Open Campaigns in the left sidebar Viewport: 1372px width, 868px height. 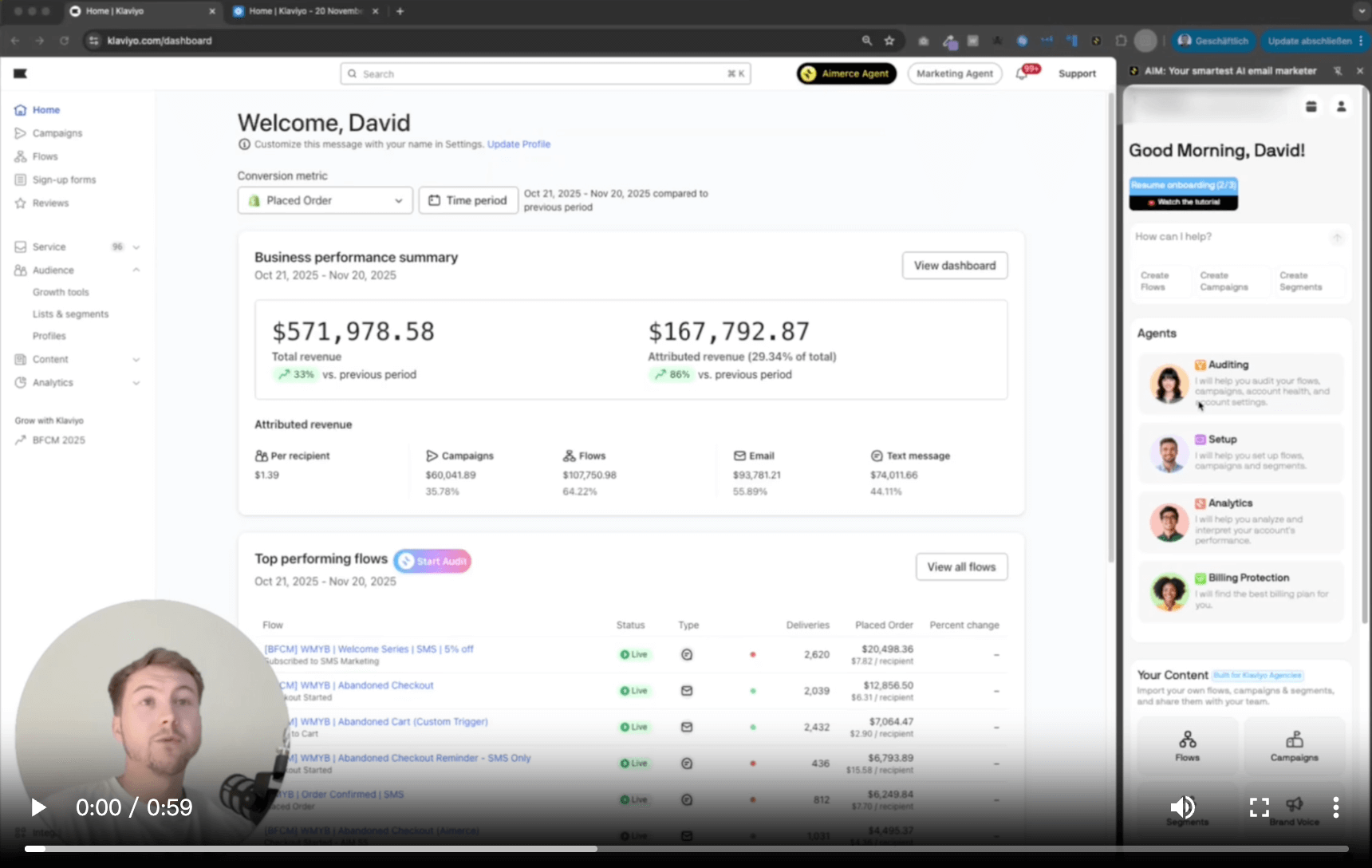[x=57, y=133]
